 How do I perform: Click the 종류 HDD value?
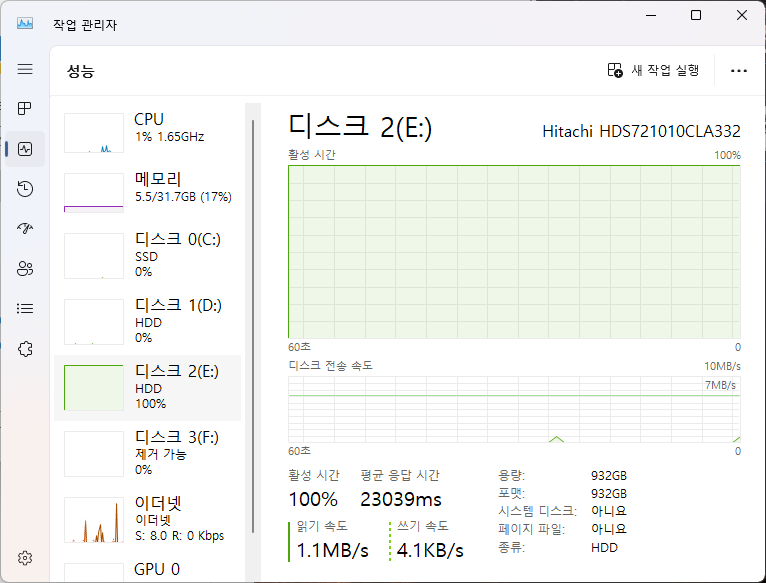click(604, 548)
